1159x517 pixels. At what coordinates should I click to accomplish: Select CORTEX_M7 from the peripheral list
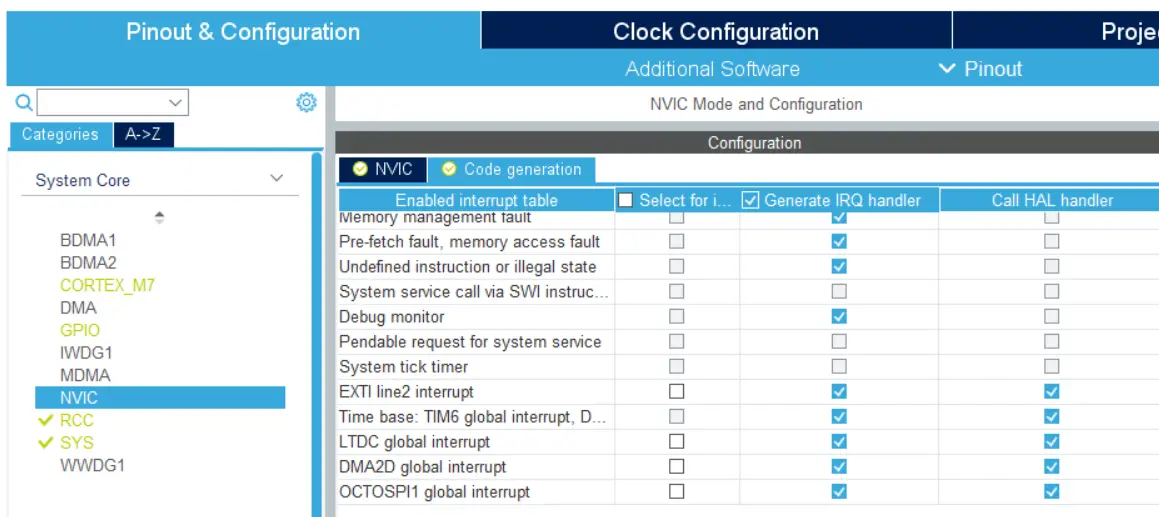(107, 285)
